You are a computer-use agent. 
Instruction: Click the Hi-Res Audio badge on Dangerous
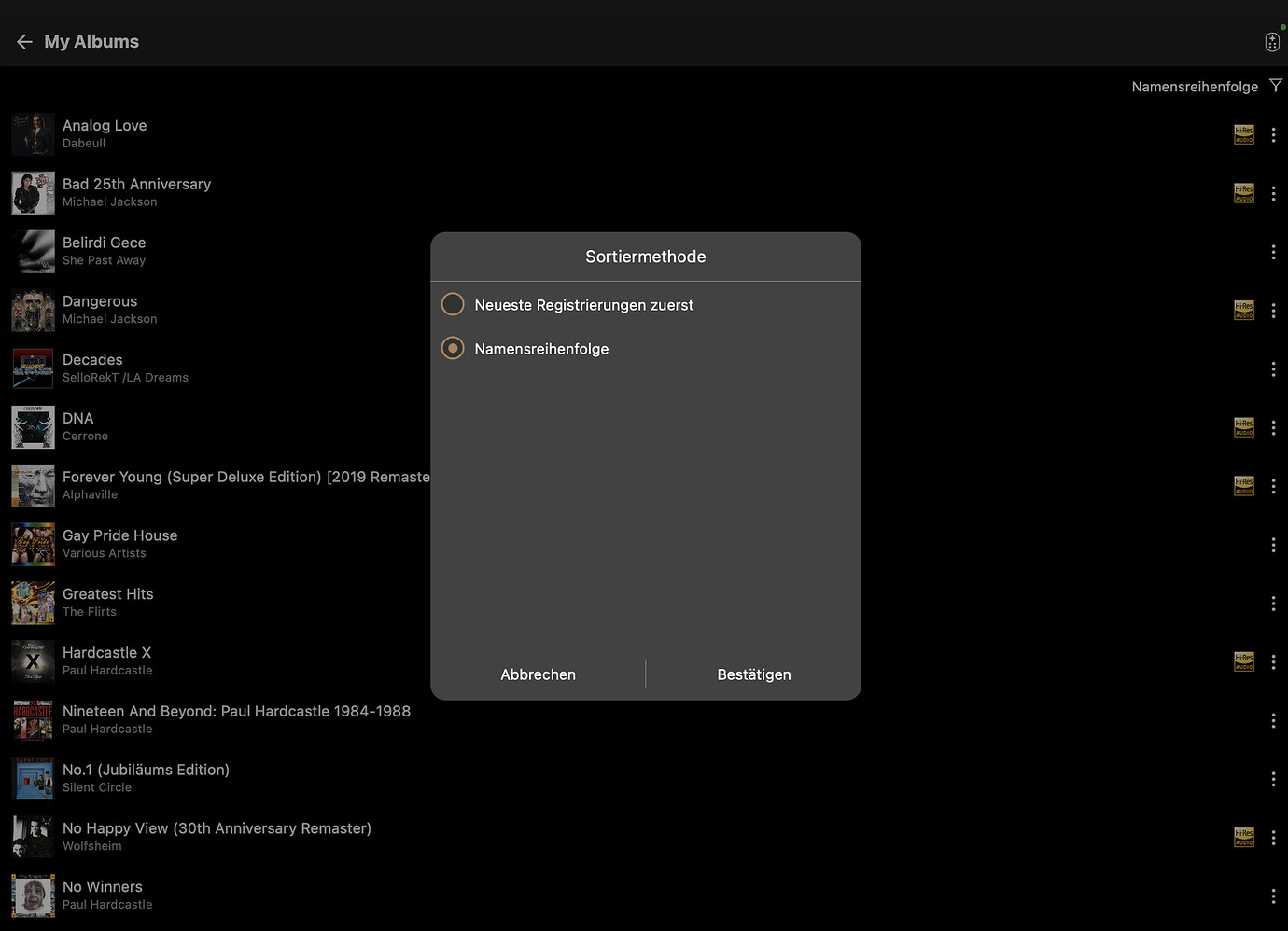tap(1244, 311)
